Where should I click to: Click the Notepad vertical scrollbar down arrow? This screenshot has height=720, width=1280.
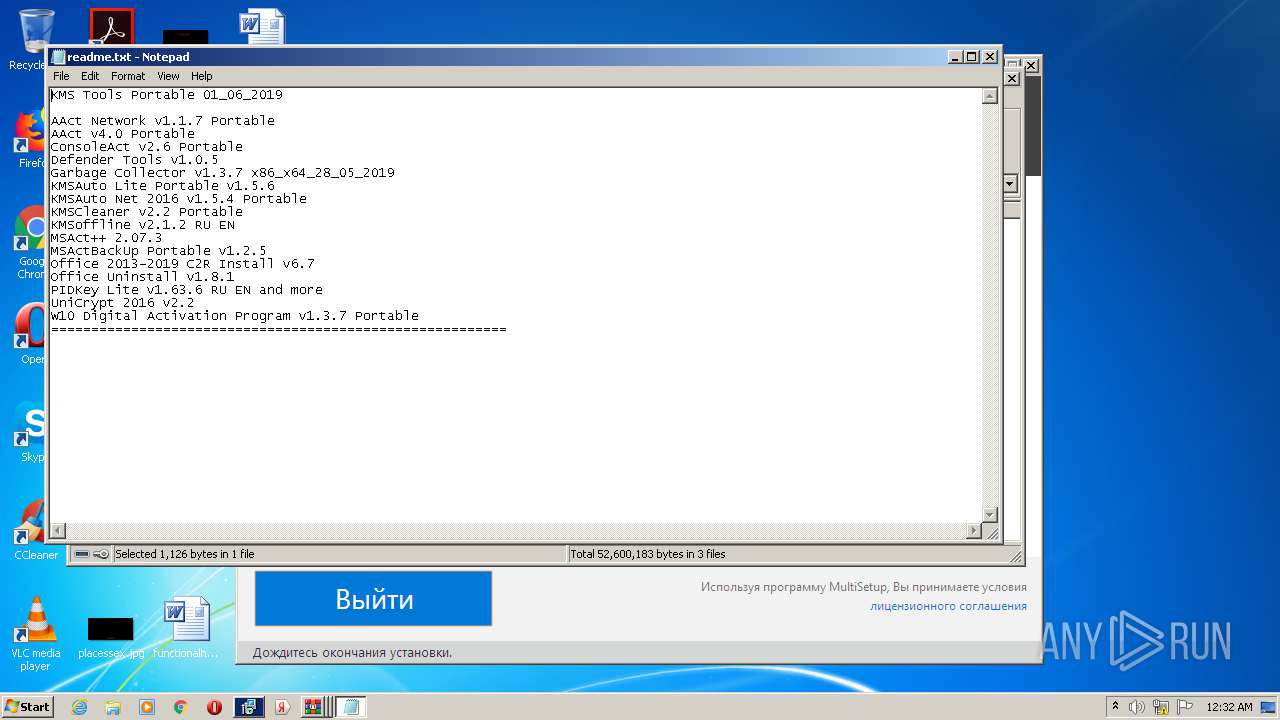point(990,514)
